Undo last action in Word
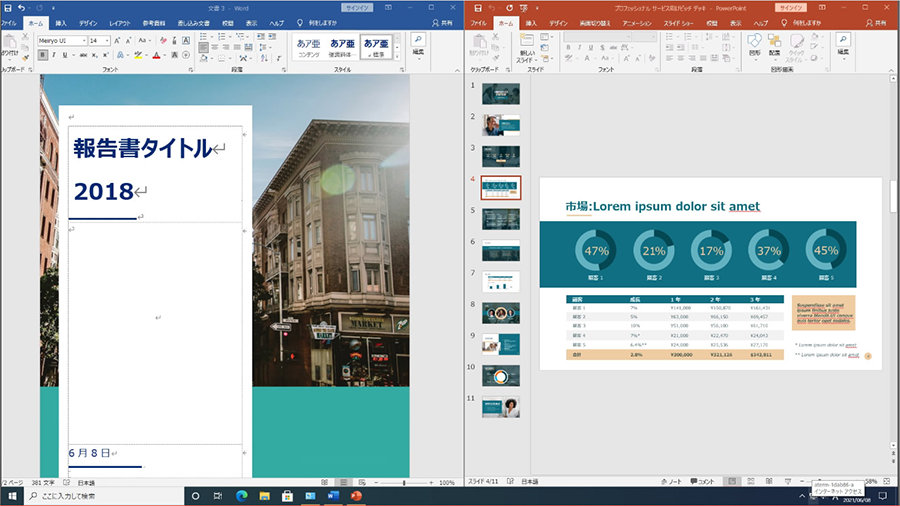The width and height of the screenshot is (900, 506). coord(21,8)
